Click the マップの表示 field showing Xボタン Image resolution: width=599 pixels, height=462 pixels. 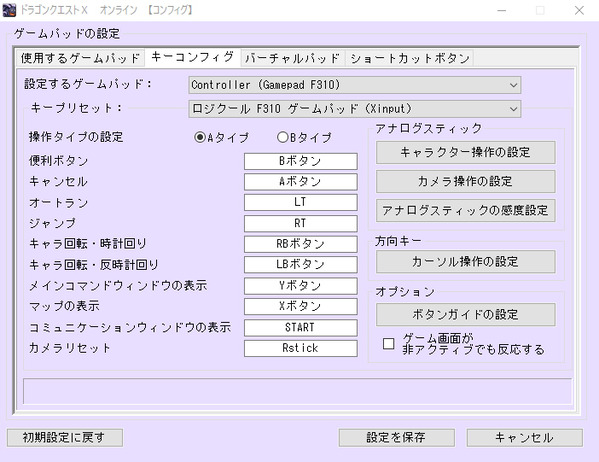coord(301,306)
